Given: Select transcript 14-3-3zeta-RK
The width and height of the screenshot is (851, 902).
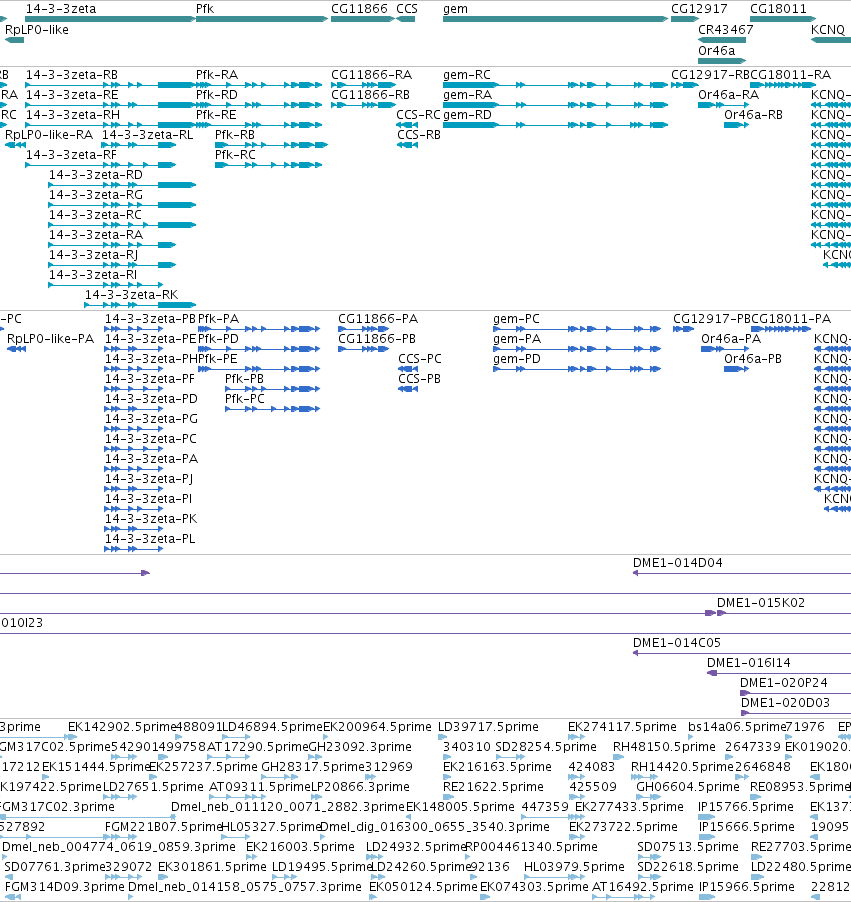Looking at the screenshot, I should click(x=132, y=295).
